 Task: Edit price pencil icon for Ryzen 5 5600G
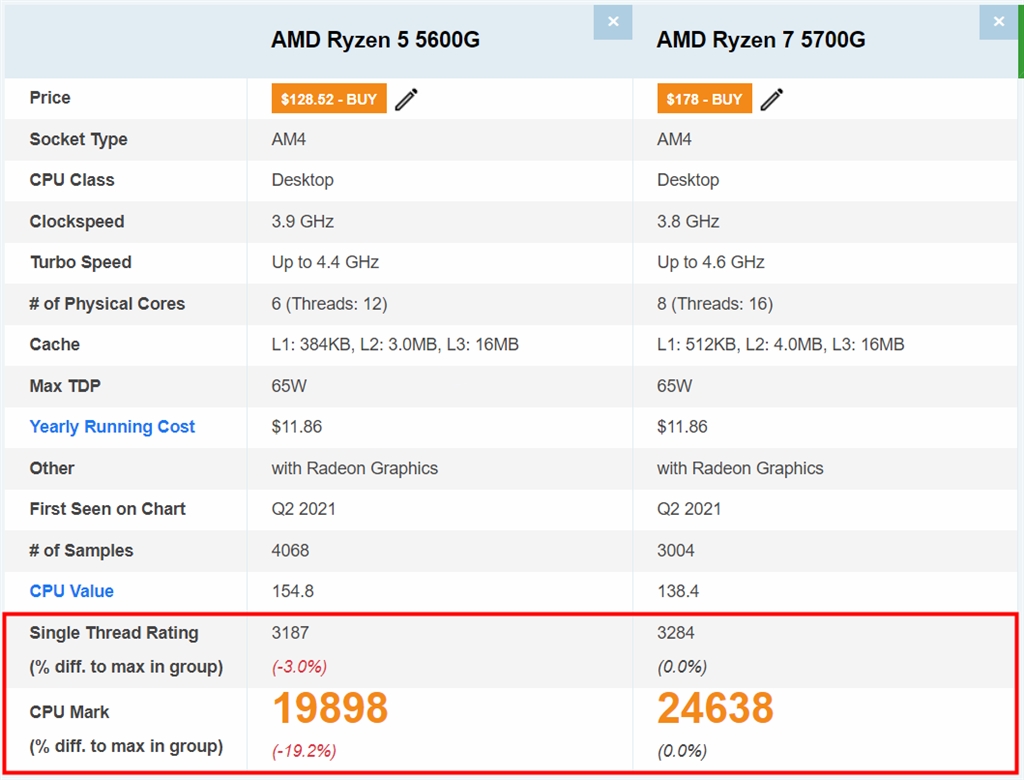coord(406,99)
